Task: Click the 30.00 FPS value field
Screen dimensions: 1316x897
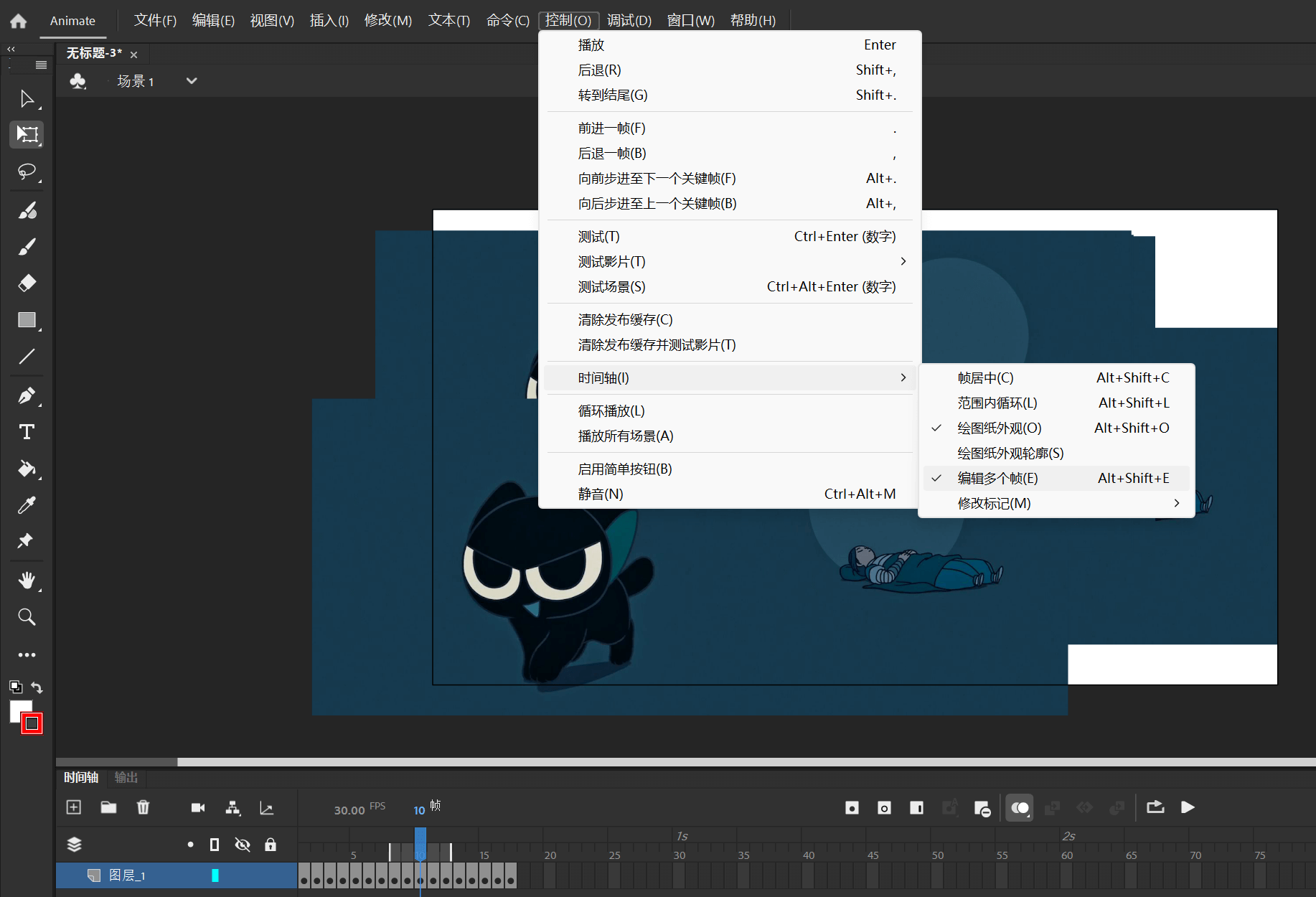Action: (x=349, y=810)
